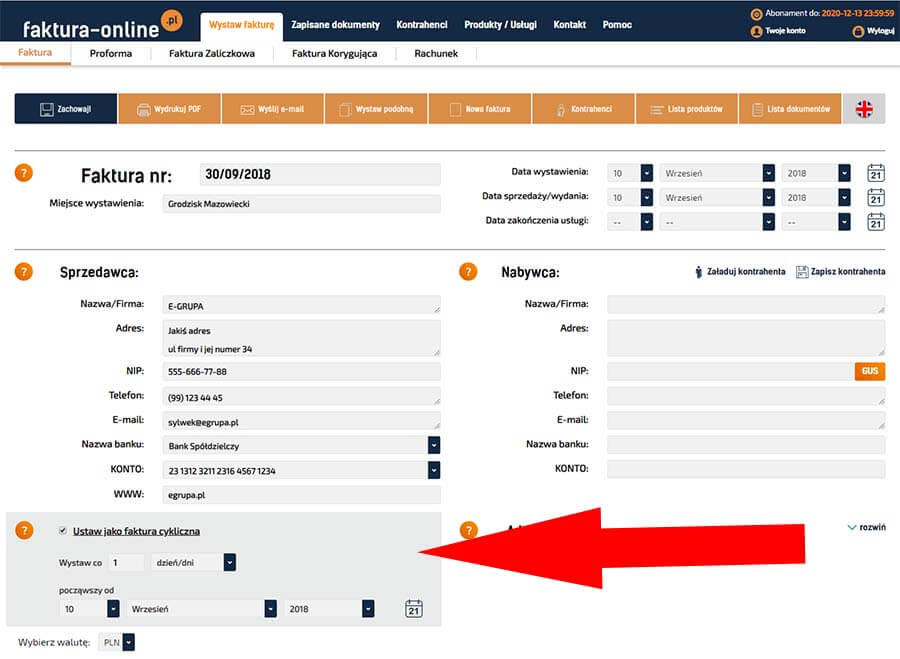Click Nowa faktura button

pyautogui.click(x=480, y=108)
